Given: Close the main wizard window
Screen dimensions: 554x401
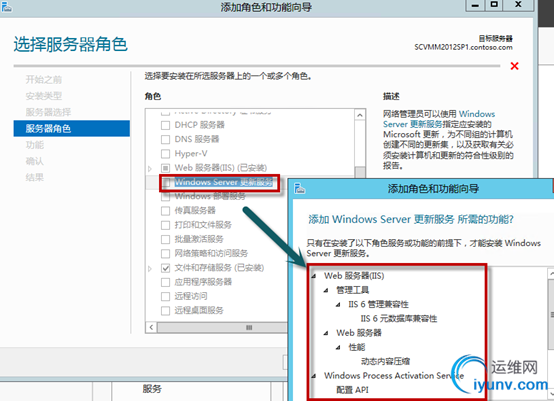Looking at the screenshot, I should [518, 5].
